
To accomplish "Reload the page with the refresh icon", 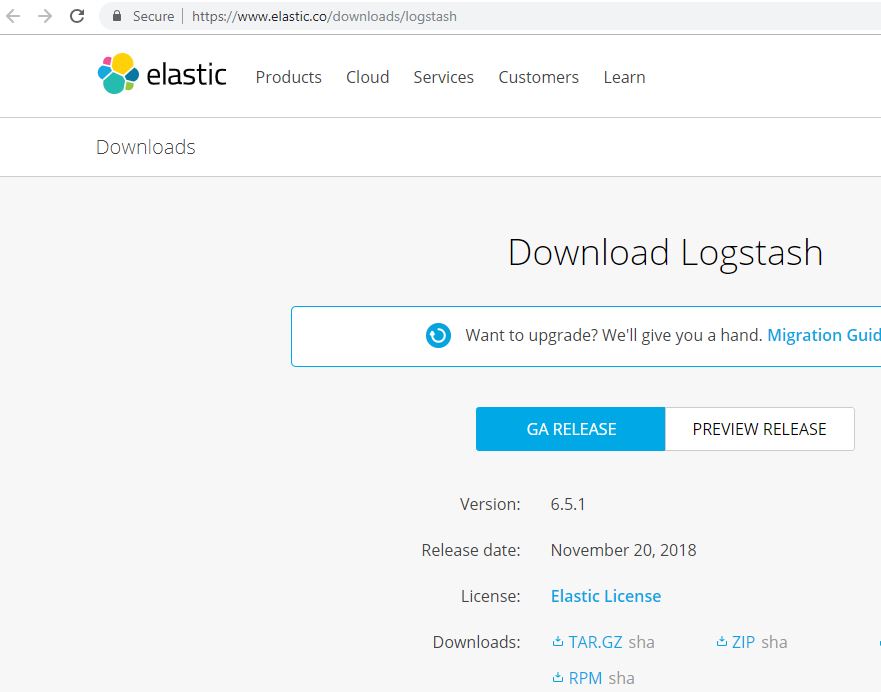I will click(x=77, y=16).
